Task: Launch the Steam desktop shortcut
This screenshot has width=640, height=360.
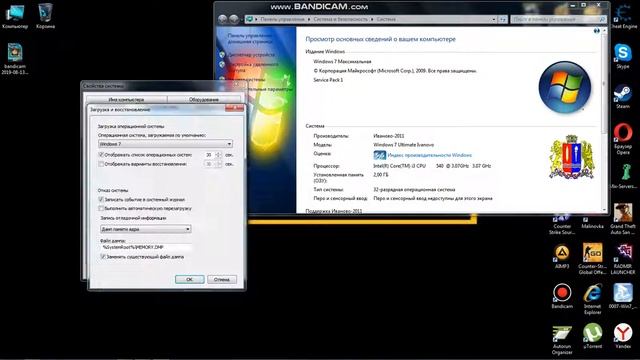Action: [623, 96]
